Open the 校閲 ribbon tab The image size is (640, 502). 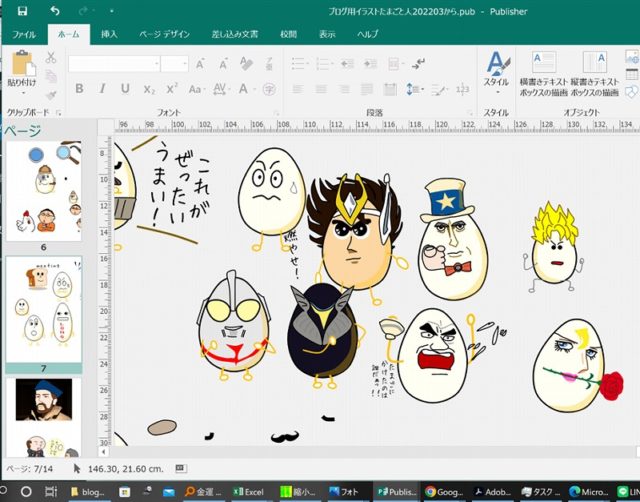(288, 34)
